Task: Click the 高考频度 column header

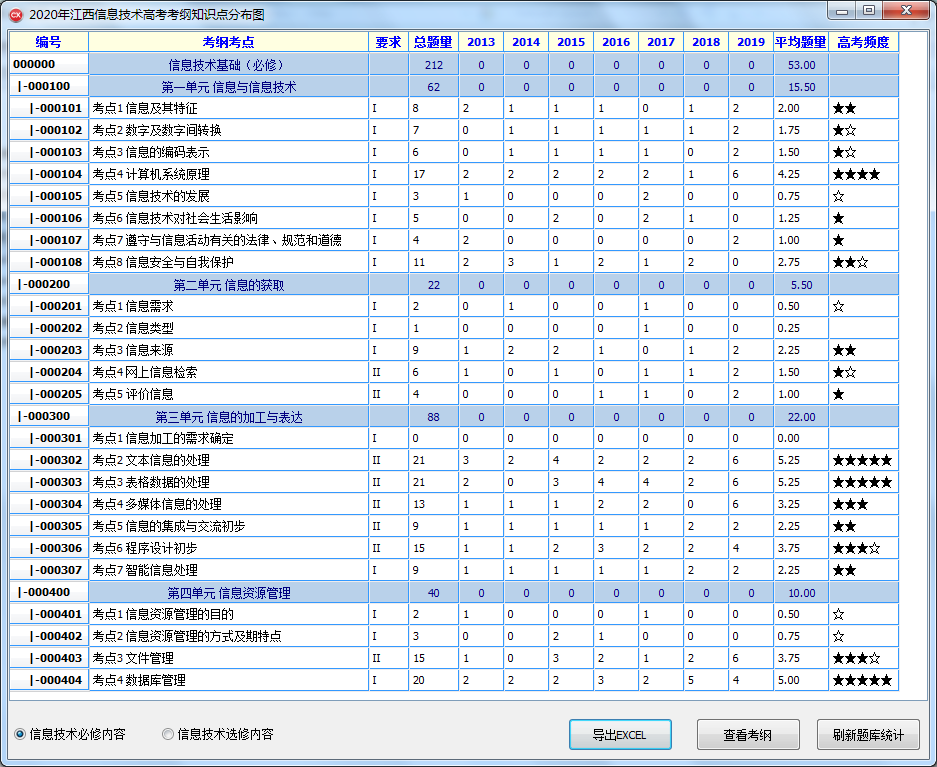Action: point(863,42)
